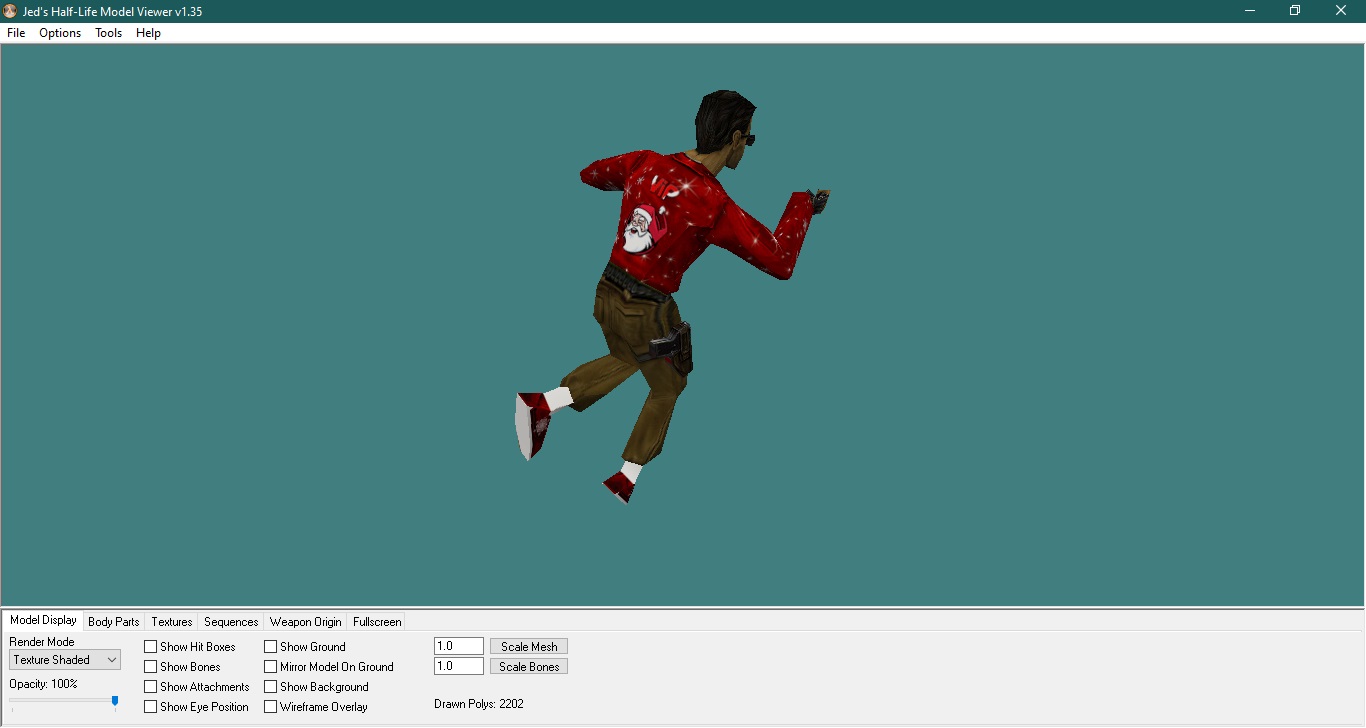Image resolution: width=1366 pixels, height=728 pixels.
Task: Click the mesh scale value field
Action: 459,646
